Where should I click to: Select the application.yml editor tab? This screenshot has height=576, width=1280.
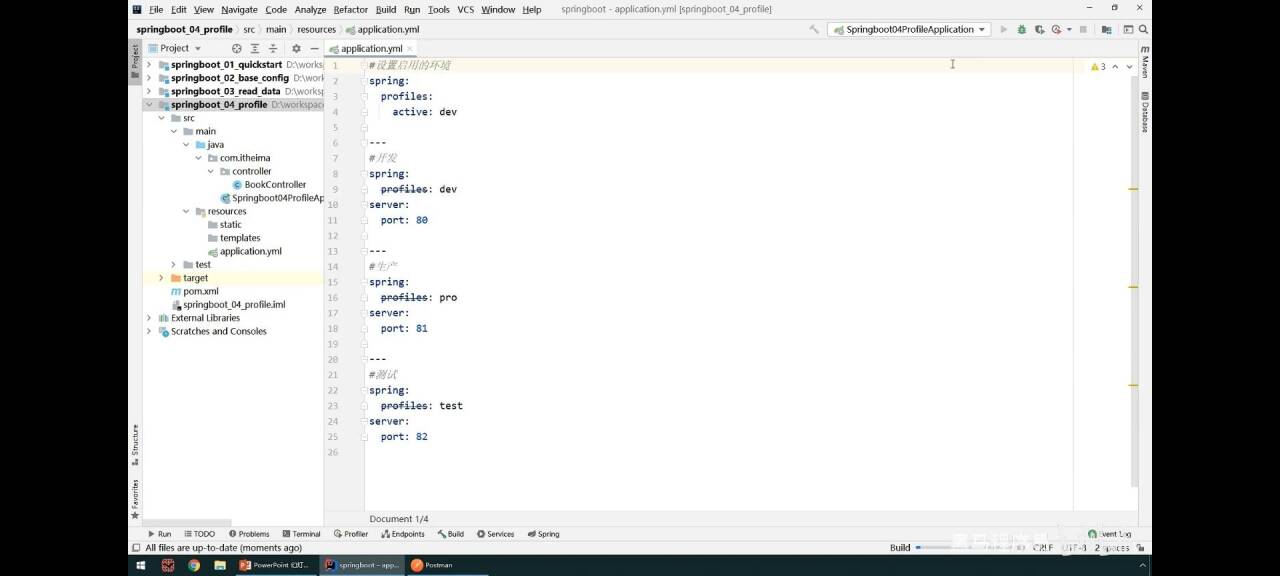click(371, 48)
